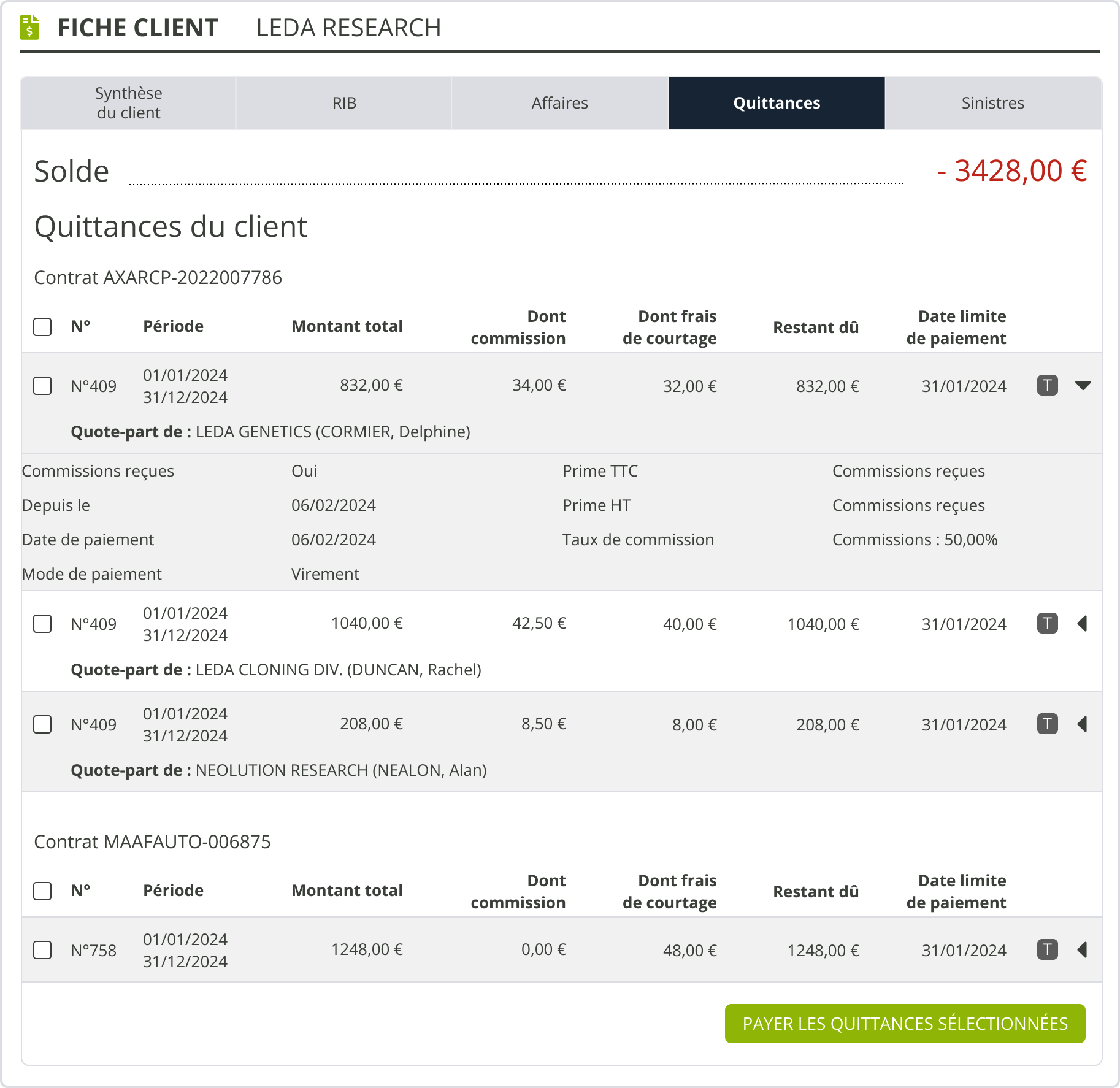
Task: Click Payer les quittances sélectionnées button
Action: 905,1024
